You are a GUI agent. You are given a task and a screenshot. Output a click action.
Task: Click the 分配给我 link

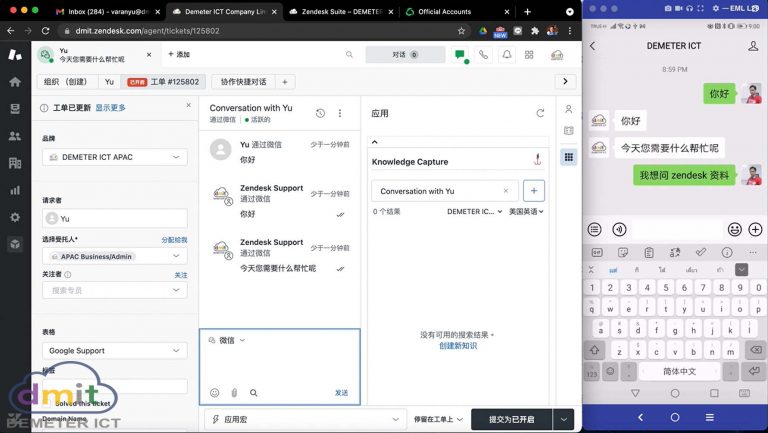pos(174,240)
